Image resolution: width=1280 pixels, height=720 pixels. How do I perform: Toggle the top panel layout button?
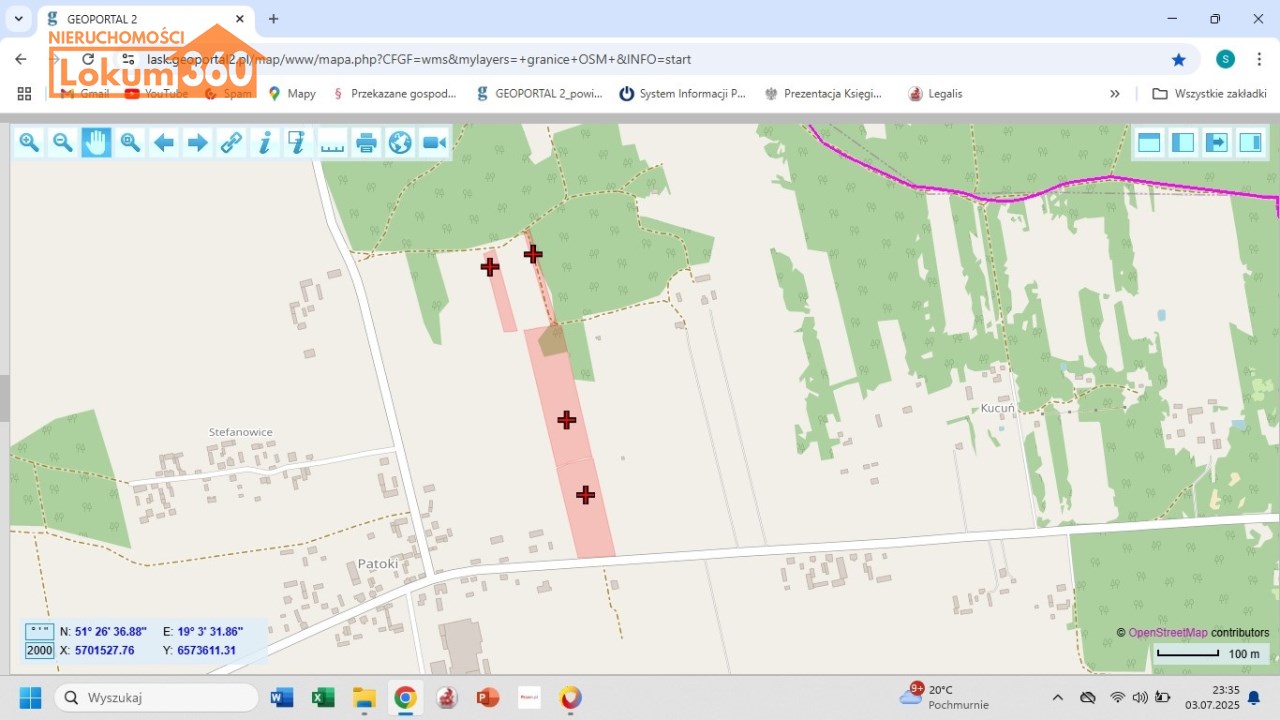coord(1149,143)
